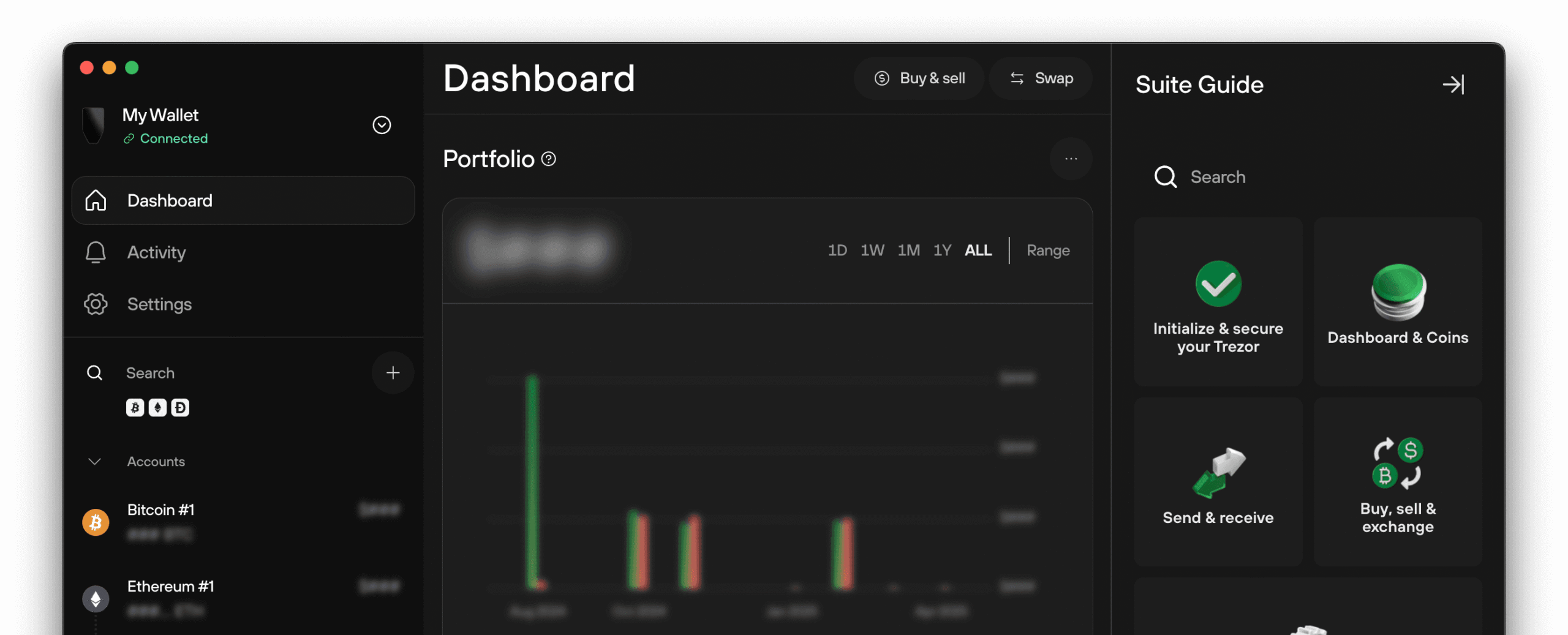Switch to the 1Y time range
Screen dimensions: 1568x635
point(942,250)
